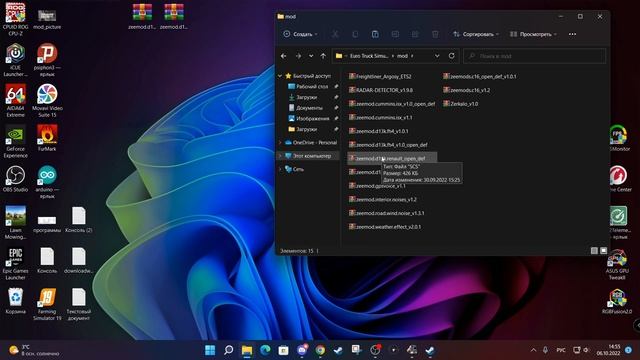Select file zeemod.gpsvoice_v1.1
Screen dimensions: 640x360
(x=377, y=186)
